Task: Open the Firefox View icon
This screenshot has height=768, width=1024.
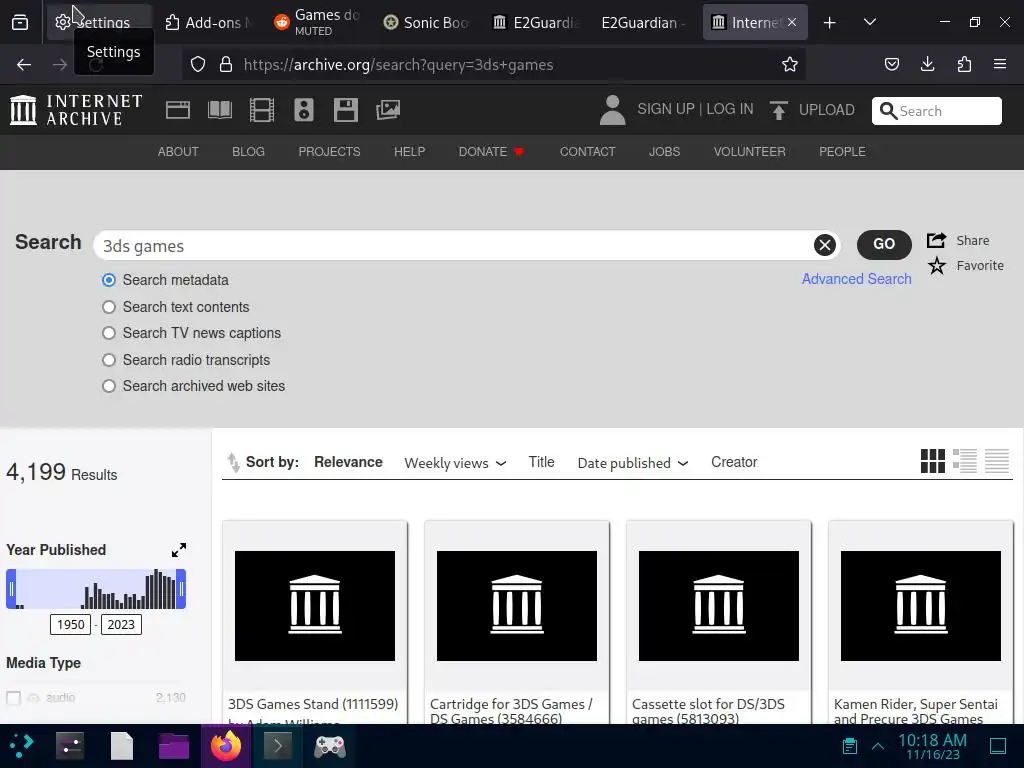Action: 20,22
